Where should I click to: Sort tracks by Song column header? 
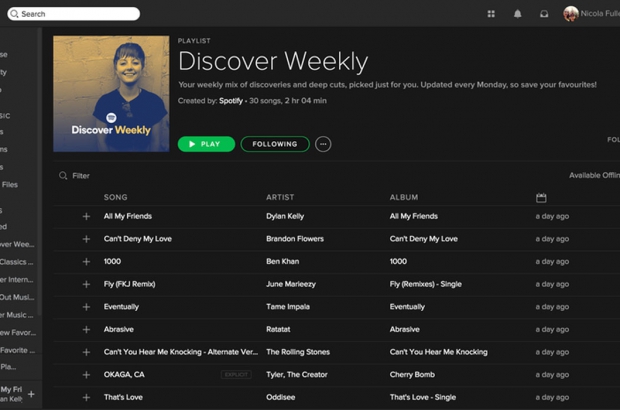pos(116,198)
